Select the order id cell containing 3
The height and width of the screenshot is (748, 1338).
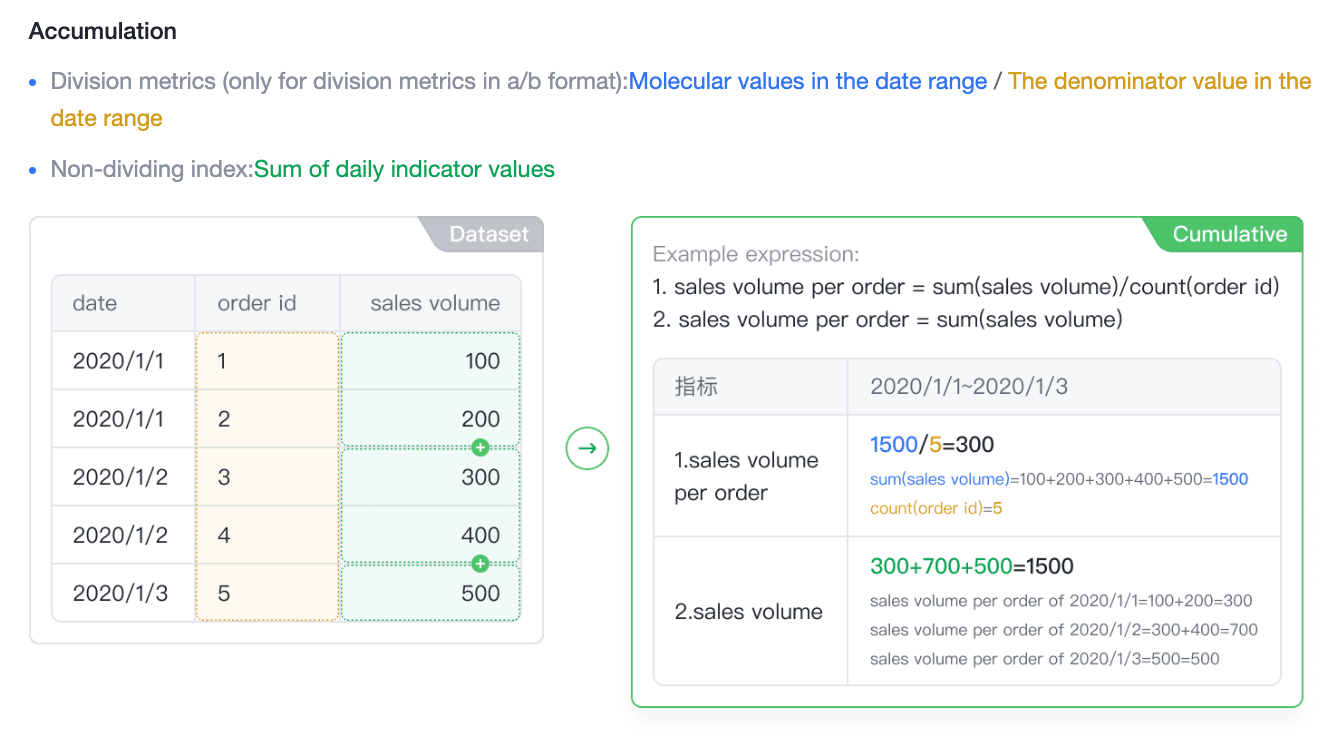(267, 477)
